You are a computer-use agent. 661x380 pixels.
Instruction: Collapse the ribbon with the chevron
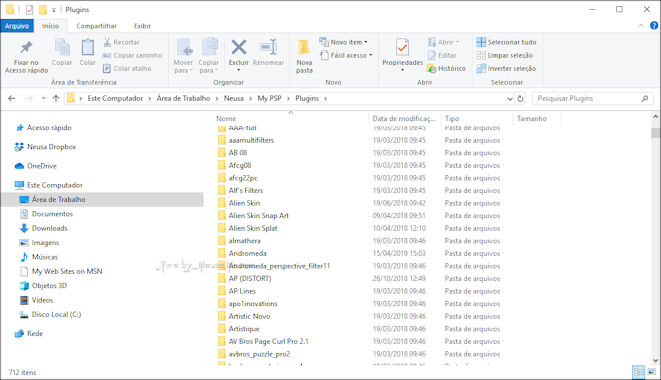tap(641, 26)
